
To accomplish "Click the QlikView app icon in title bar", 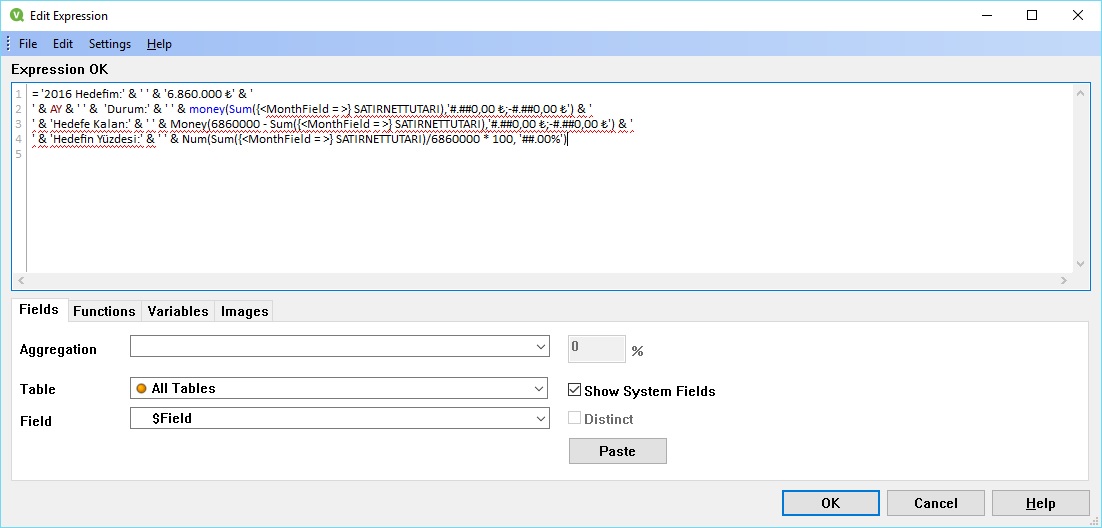I will coord(16,16).
